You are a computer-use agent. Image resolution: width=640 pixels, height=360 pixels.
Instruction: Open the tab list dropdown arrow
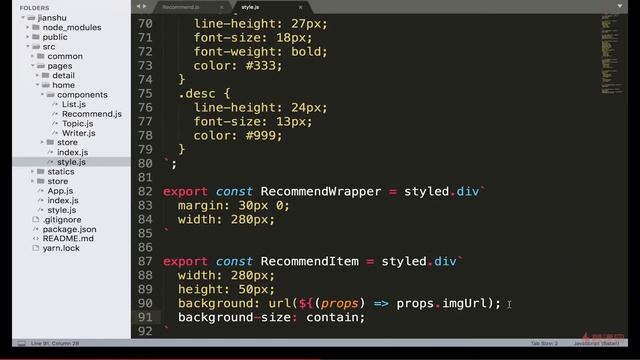(620, 6)
